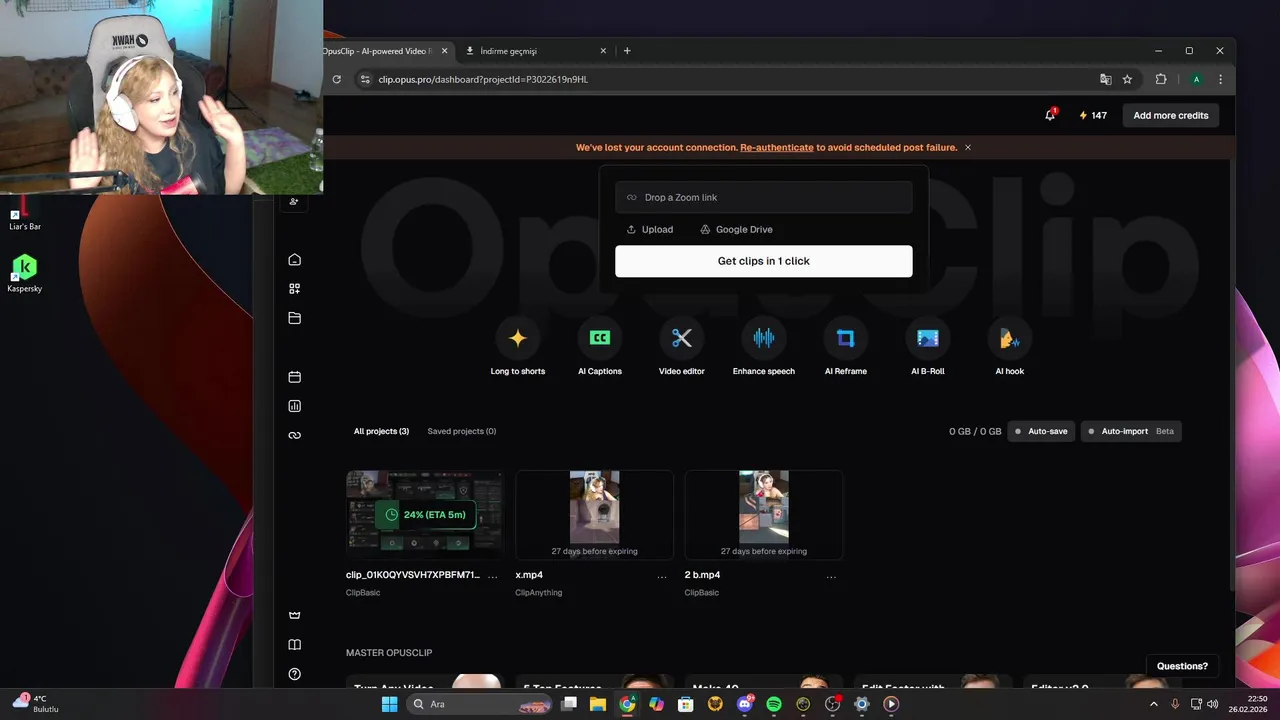This screenshot has height=720, width=1280.
Task: Click the Upload button
Action: pyautogui.click(x=650, y=229)
